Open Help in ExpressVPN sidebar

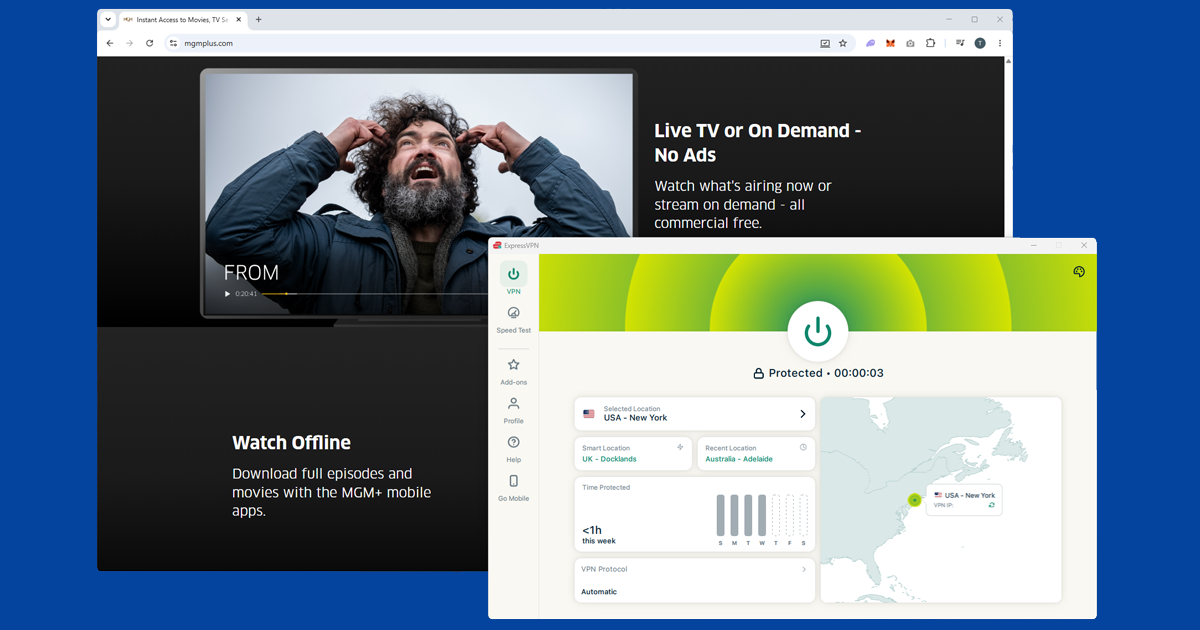click(x=513, y=449)
